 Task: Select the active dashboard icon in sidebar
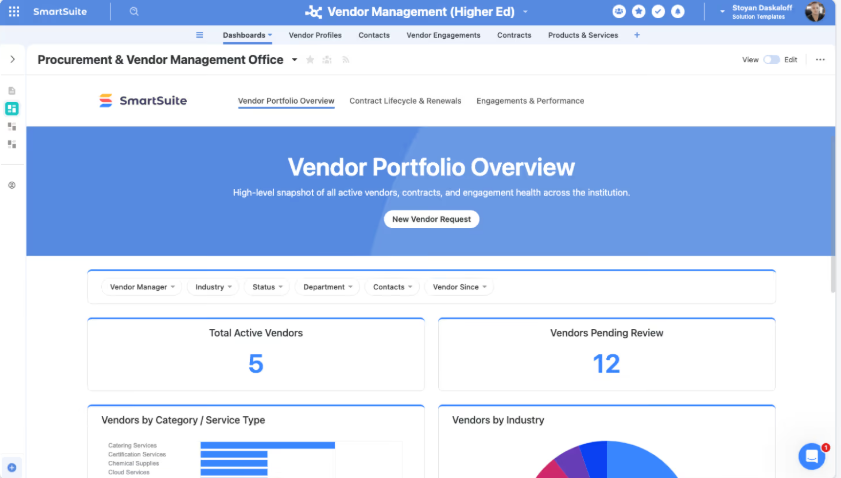pyautogui.click(x=12, y=108)
